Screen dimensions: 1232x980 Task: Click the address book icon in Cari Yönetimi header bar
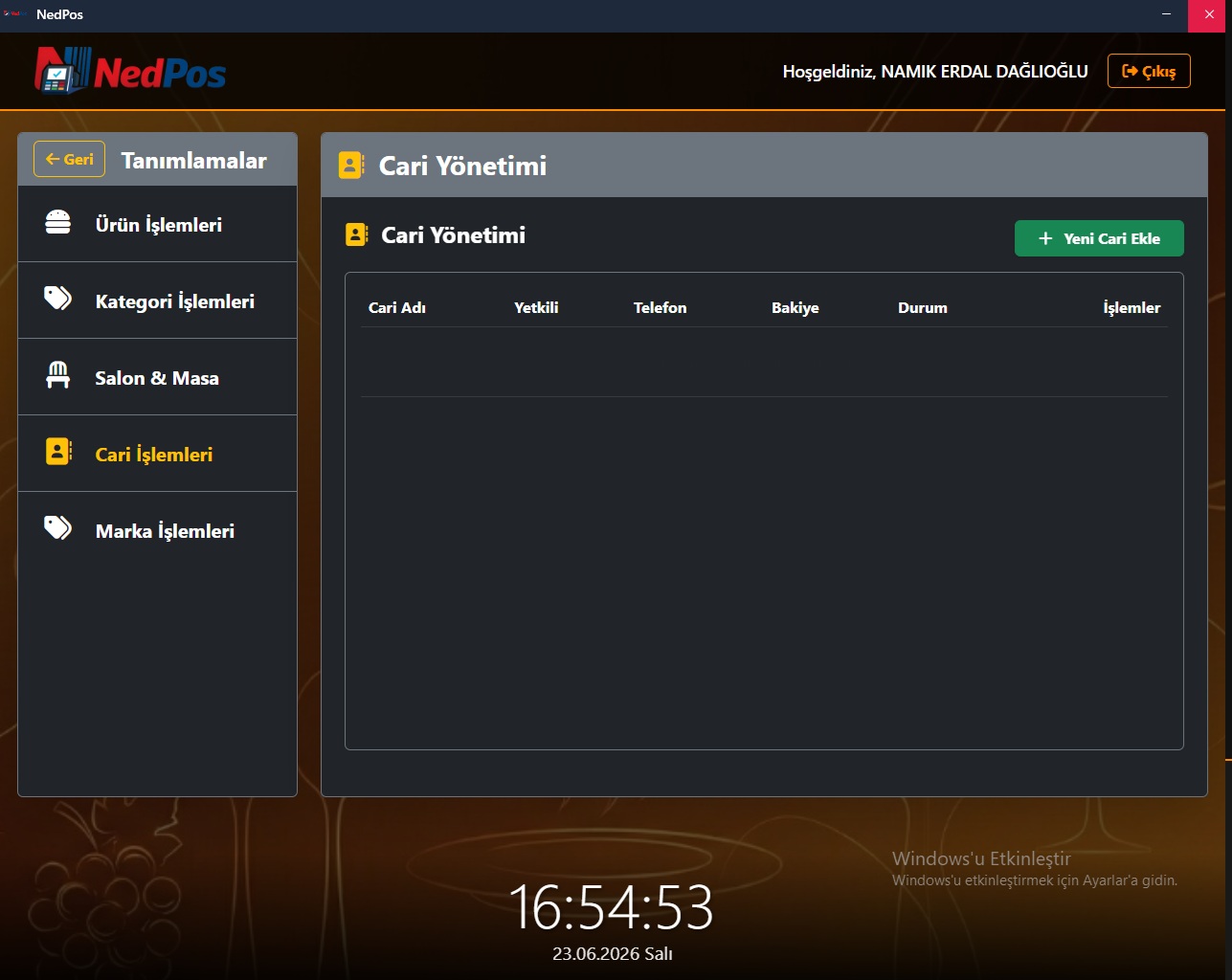click(351, 166)
